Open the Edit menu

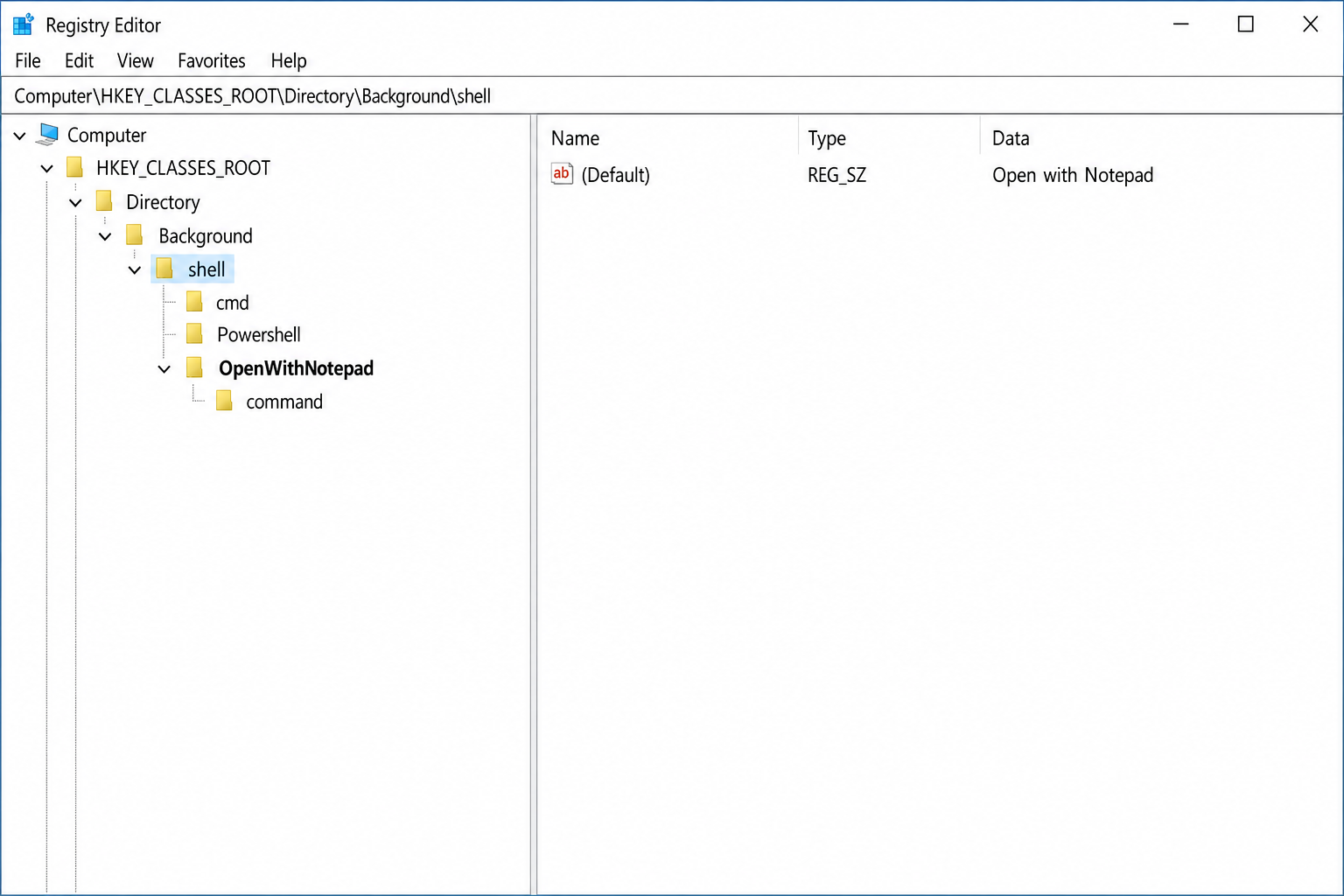79,60
